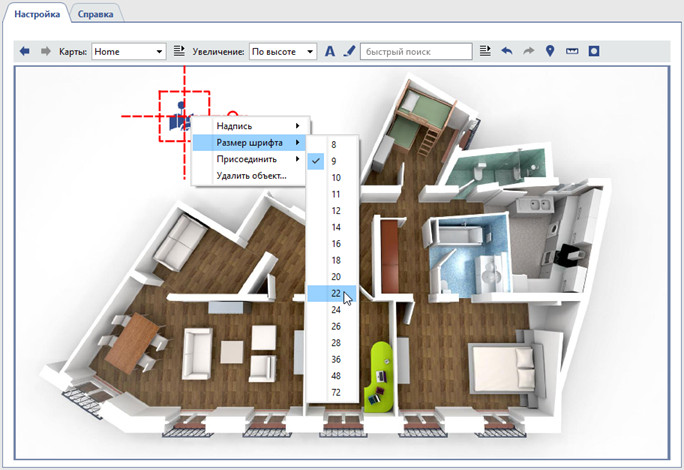Open the Увеличение 'По высоте' dropdown
This screenshot has height=470, width=684.
click(x=282, y=51)
